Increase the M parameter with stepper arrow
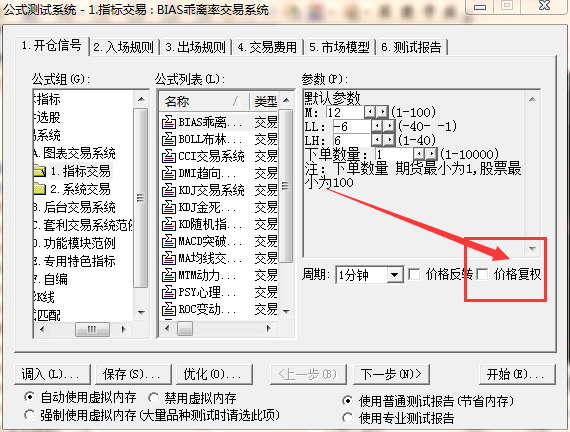570x432 pixels. (x=382, y=112)
